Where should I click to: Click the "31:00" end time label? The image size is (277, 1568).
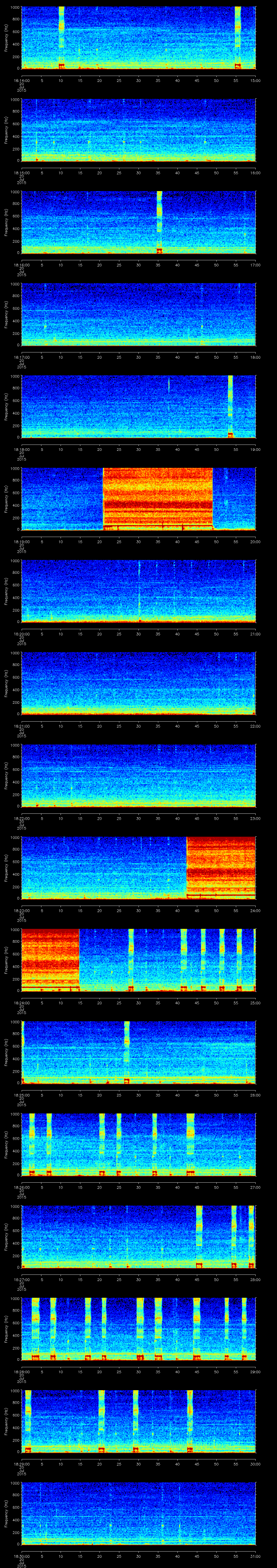tap(255, 1556)
